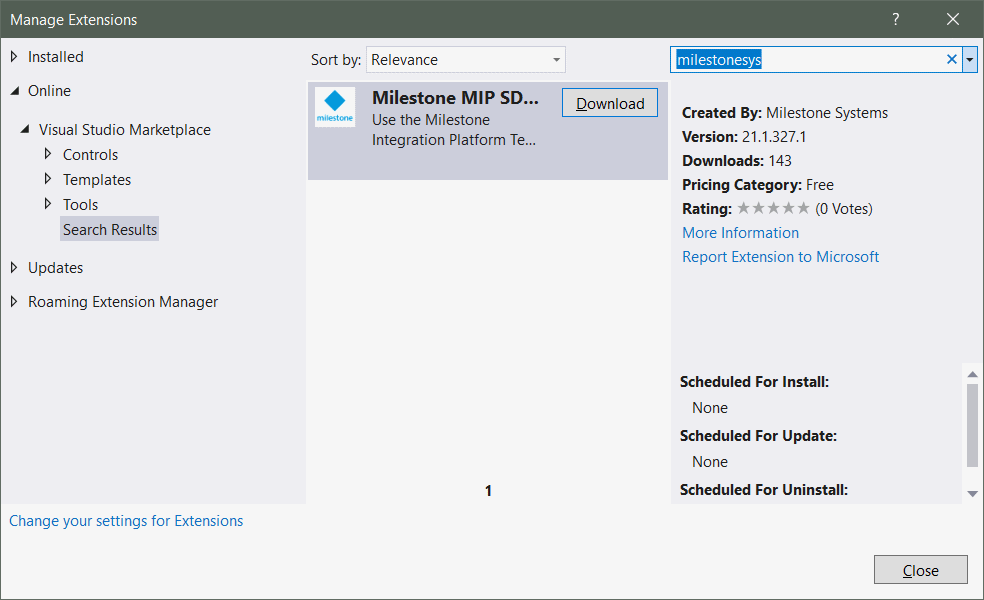Select the Installed tree item
The width and height of the screenshot is (984, 600).
[x=56, y=57]
